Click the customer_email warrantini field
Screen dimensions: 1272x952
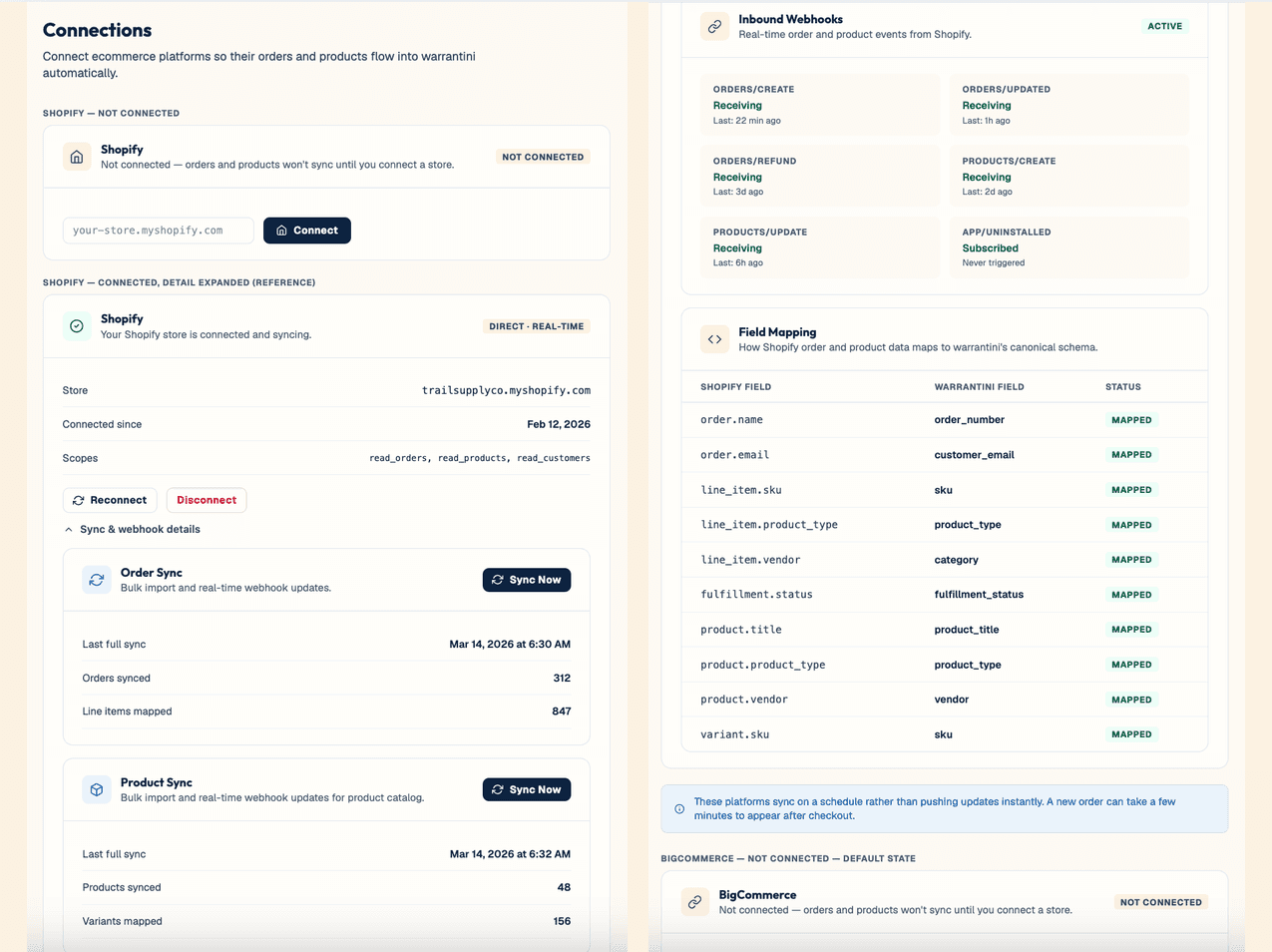click(x=974, y=455)
